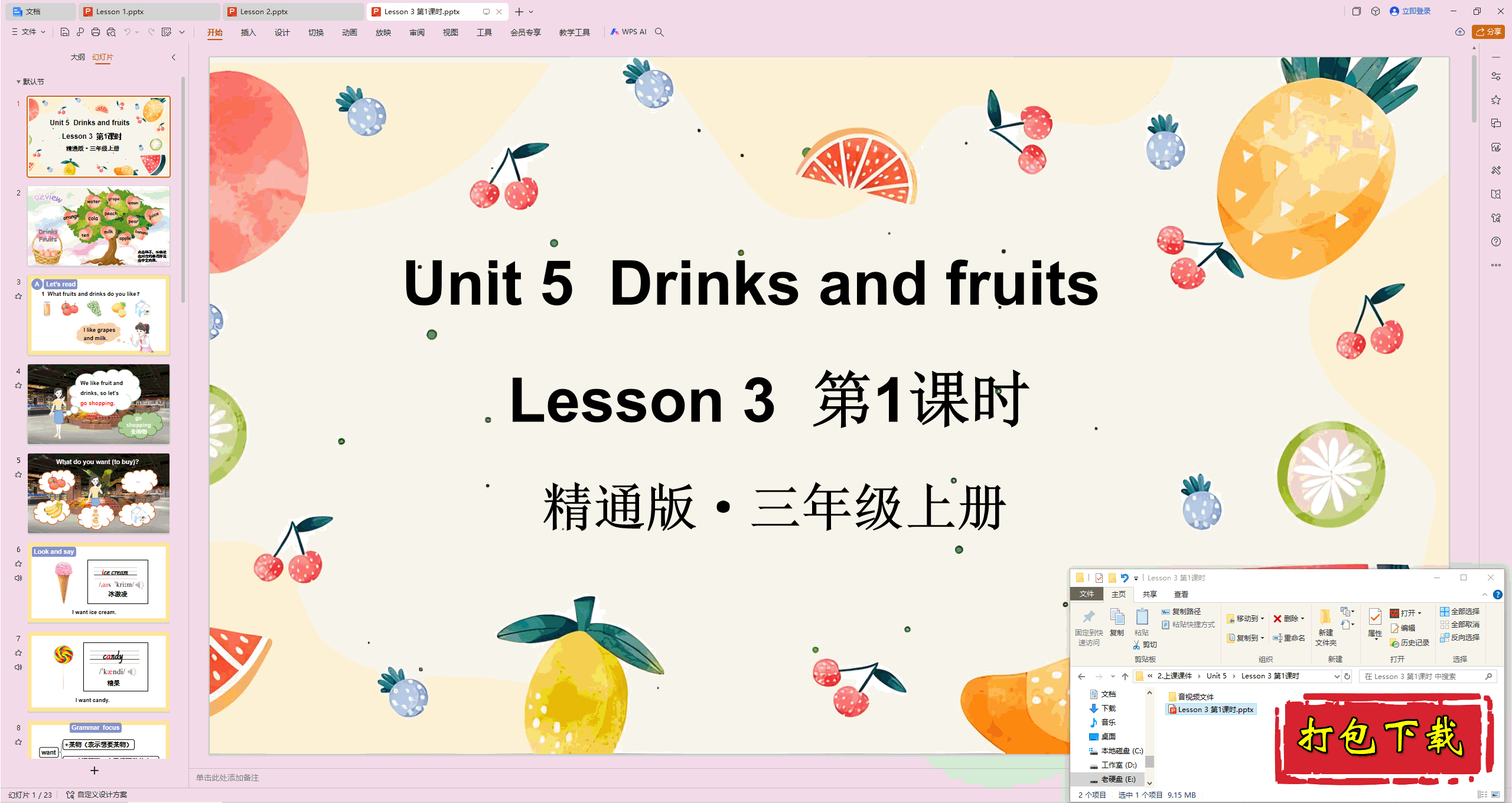Click the login now link
Image resolution: width=1512 pixels, height=803 pixels.
1410,11
